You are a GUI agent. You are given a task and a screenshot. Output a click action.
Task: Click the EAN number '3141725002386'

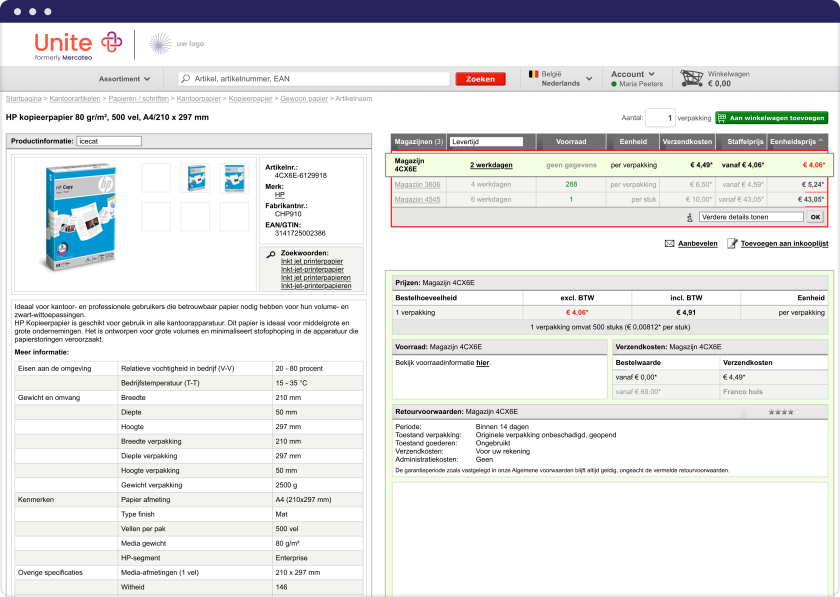(300, 233)
